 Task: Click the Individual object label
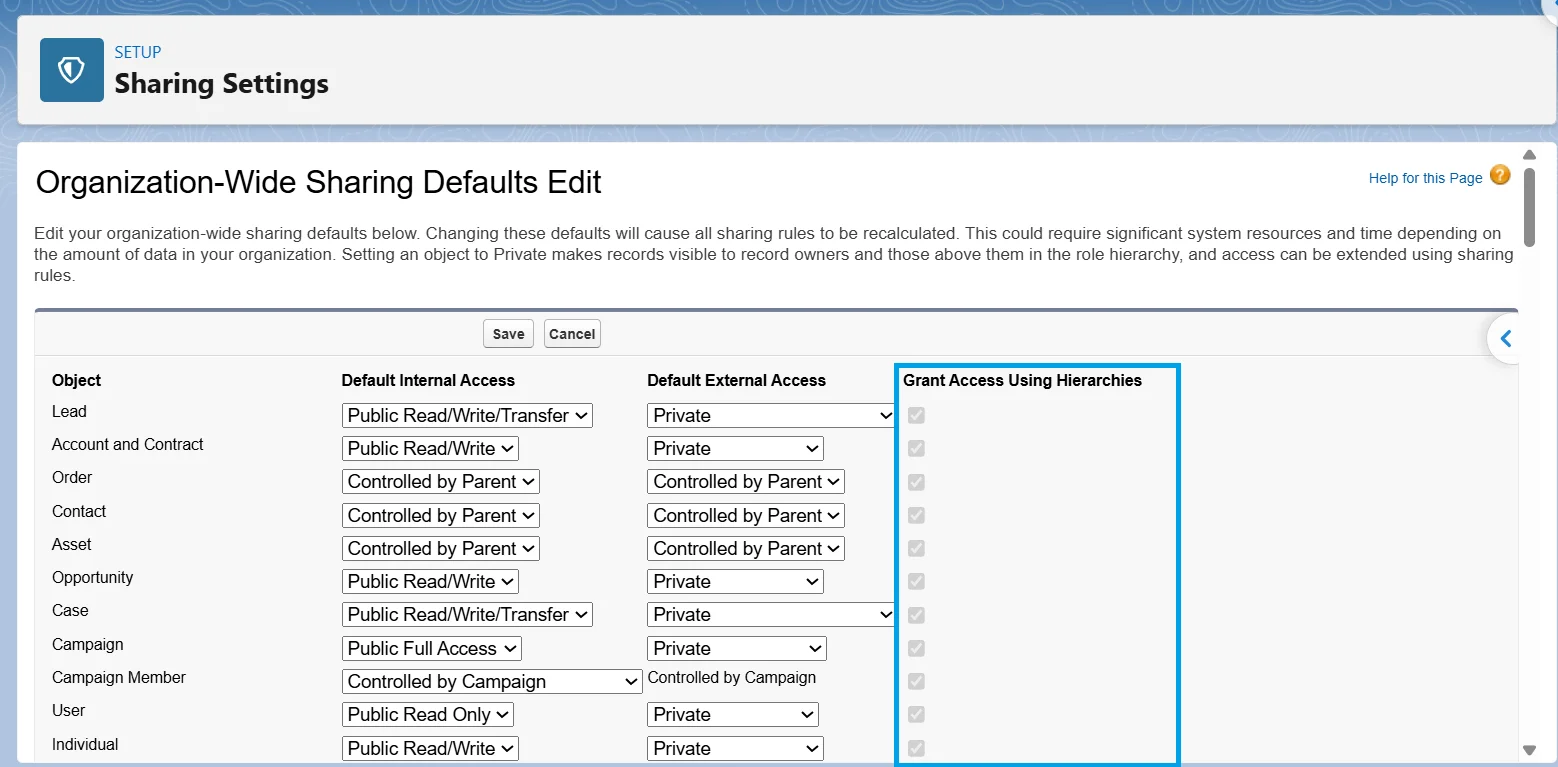pyautogui.click(x=85, y=744)
